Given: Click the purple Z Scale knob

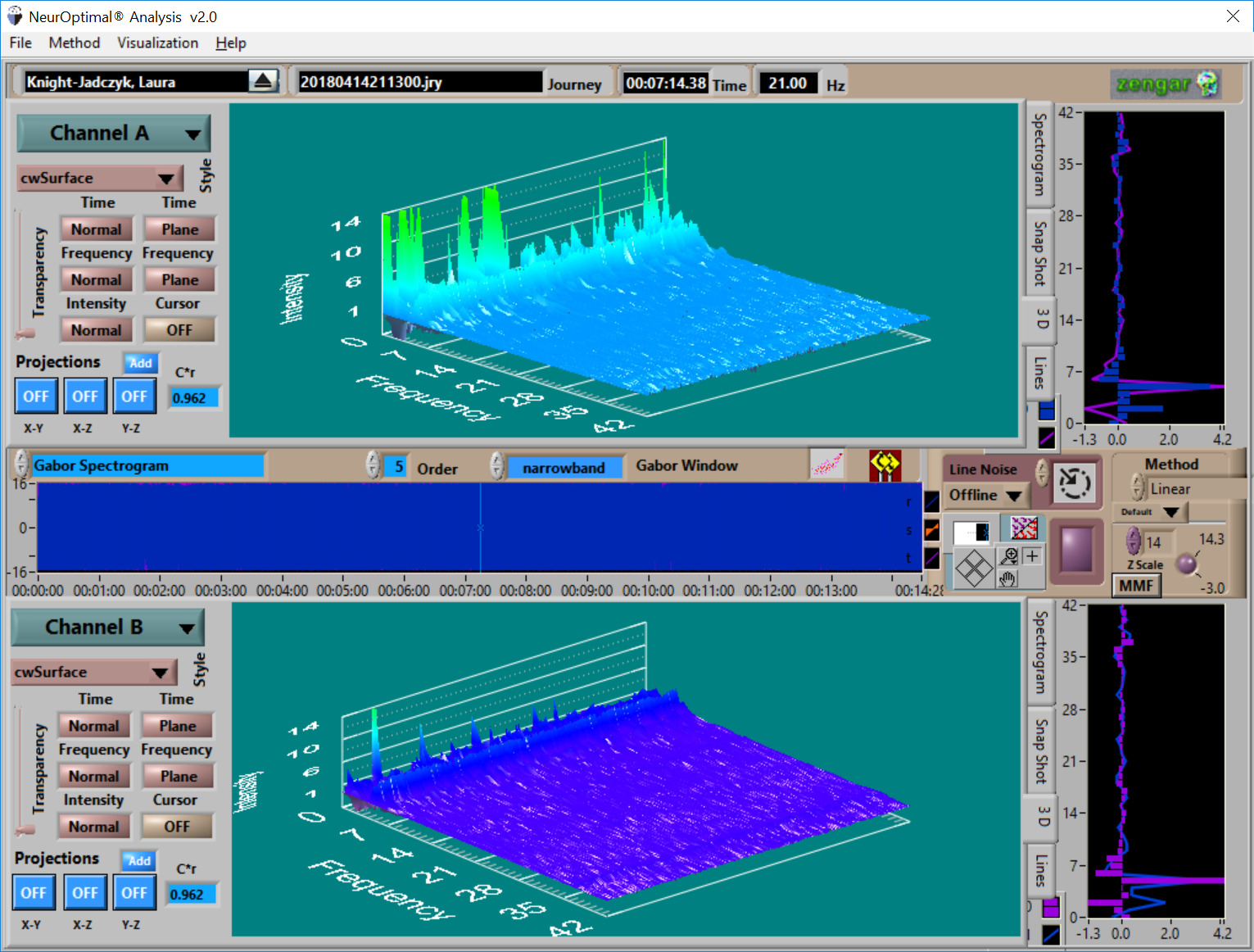Looking at the screenshot, I should click(1186, 564).
